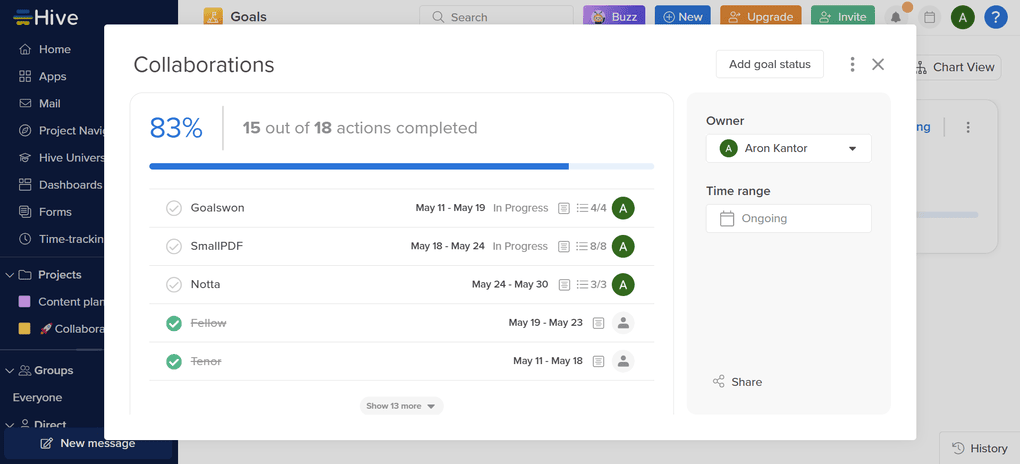Check off the SmallPDF action
Screen dimensions: 1020x464
(174, 246)
